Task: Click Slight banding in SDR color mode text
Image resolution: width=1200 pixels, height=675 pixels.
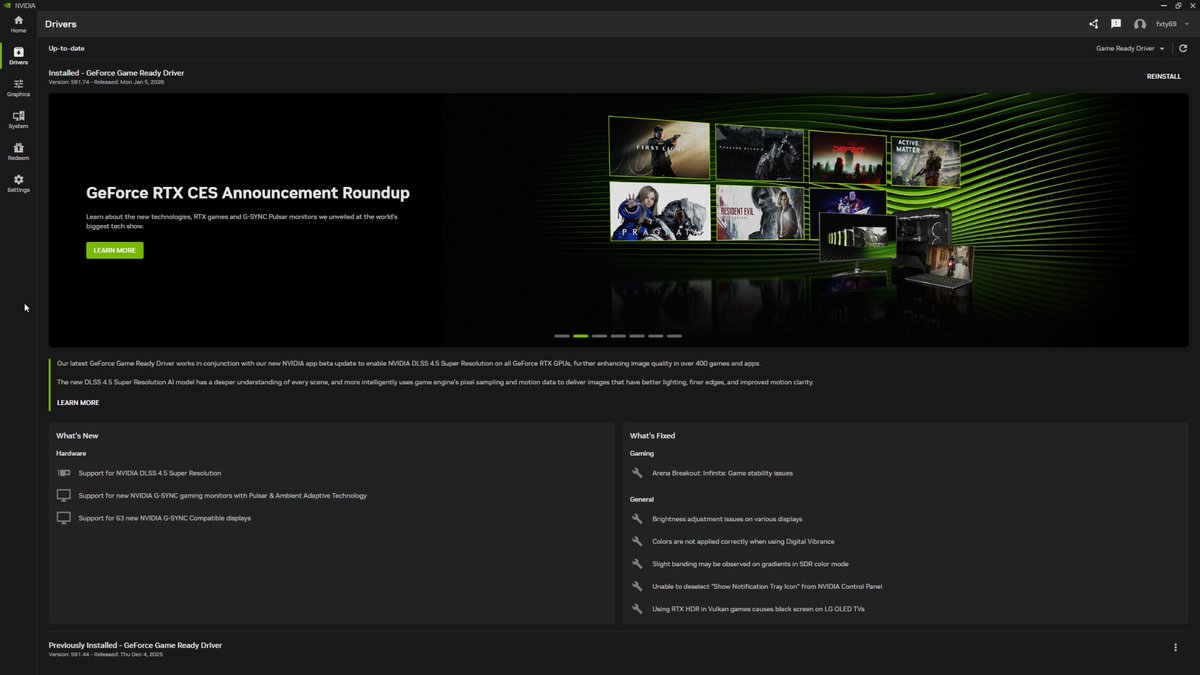Action: (750, 564)
